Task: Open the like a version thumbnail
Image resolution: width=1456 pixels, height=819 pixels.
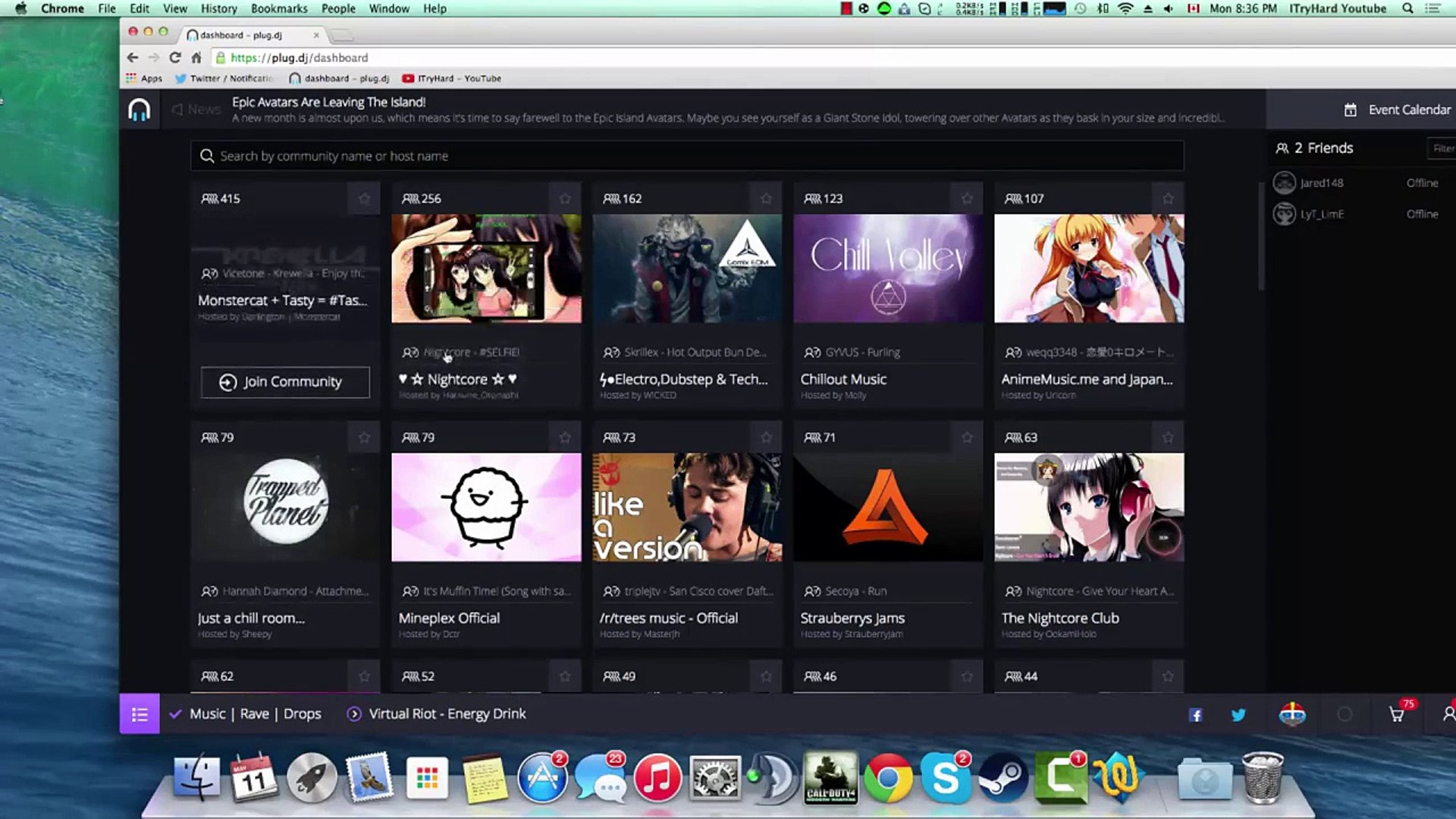Action: pyautogui.click(x=687, y=507)
